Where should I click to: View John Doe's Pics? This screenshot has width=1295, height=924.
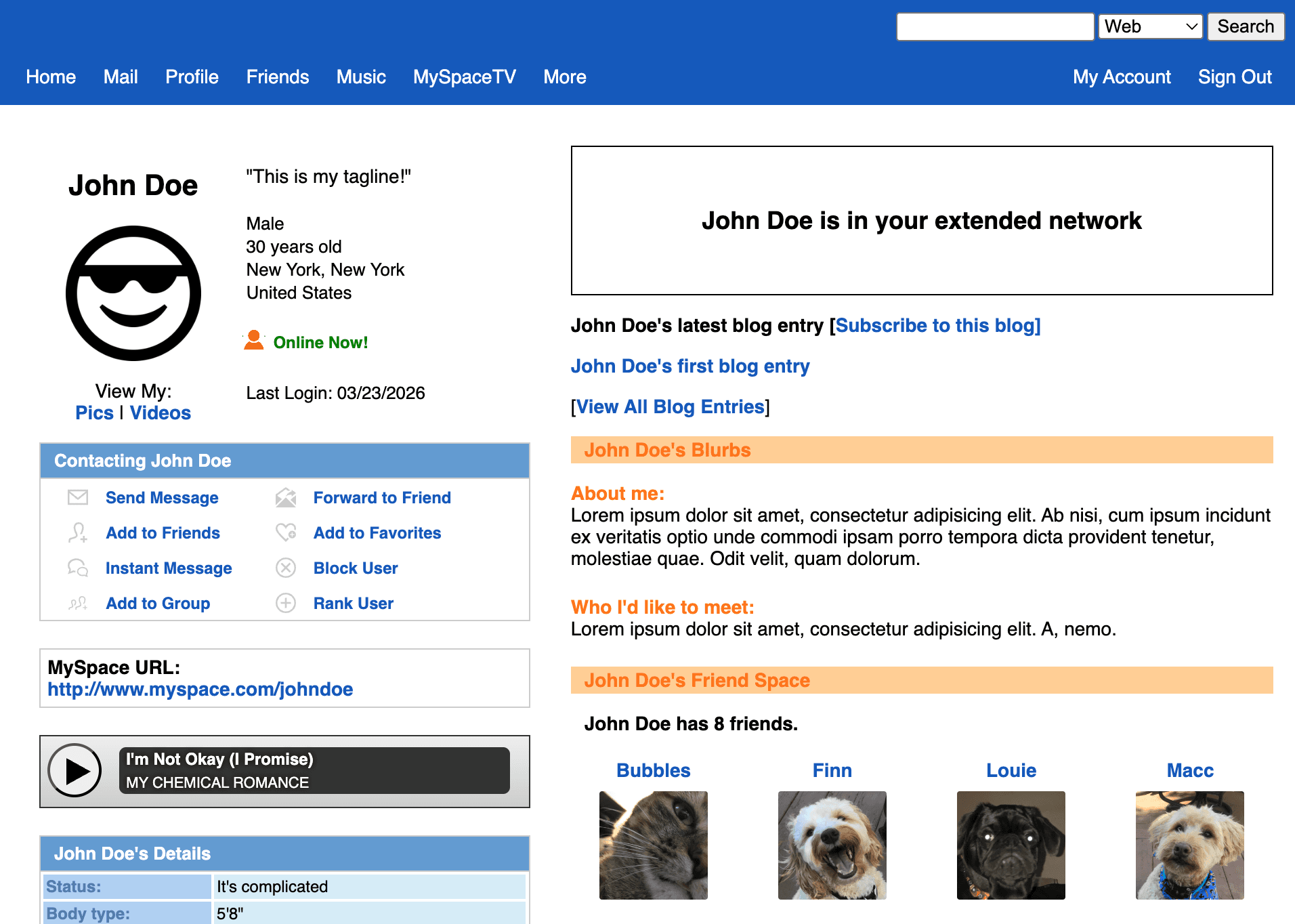pos(94,413)
